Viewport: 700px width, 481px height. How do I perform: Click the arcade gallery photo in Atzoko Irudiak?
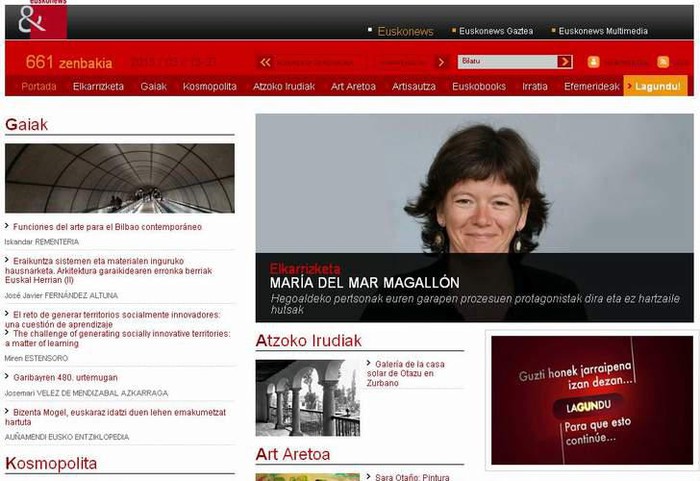tap(308, 398)
